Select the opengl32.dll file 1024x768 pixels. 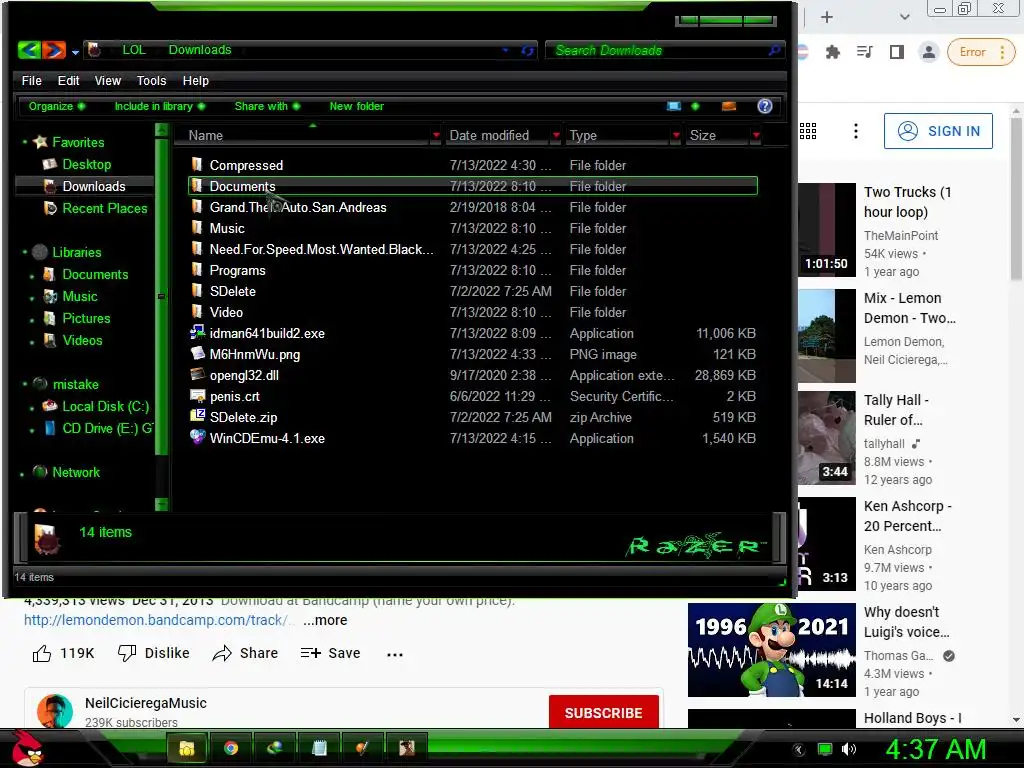[244, 375]
